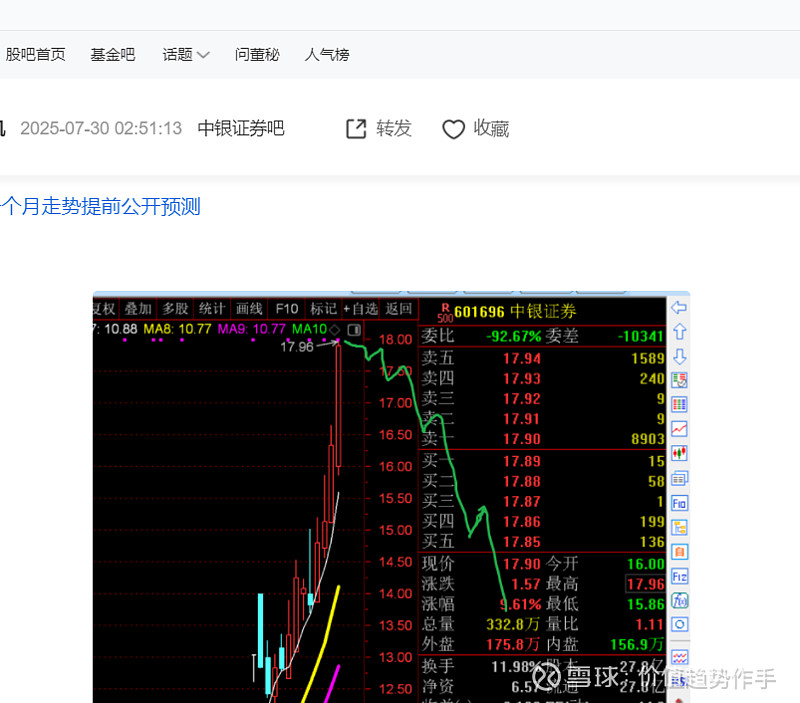Click the blue circle icon in sidebar
The image size is (800, 703).
tap(679, 624)
